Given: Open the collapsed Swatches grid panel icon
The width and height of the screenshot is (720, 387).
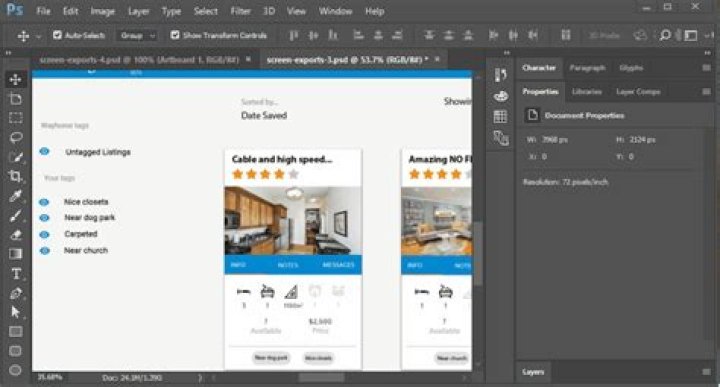Looking at the screenshot, I should [501, 117].
